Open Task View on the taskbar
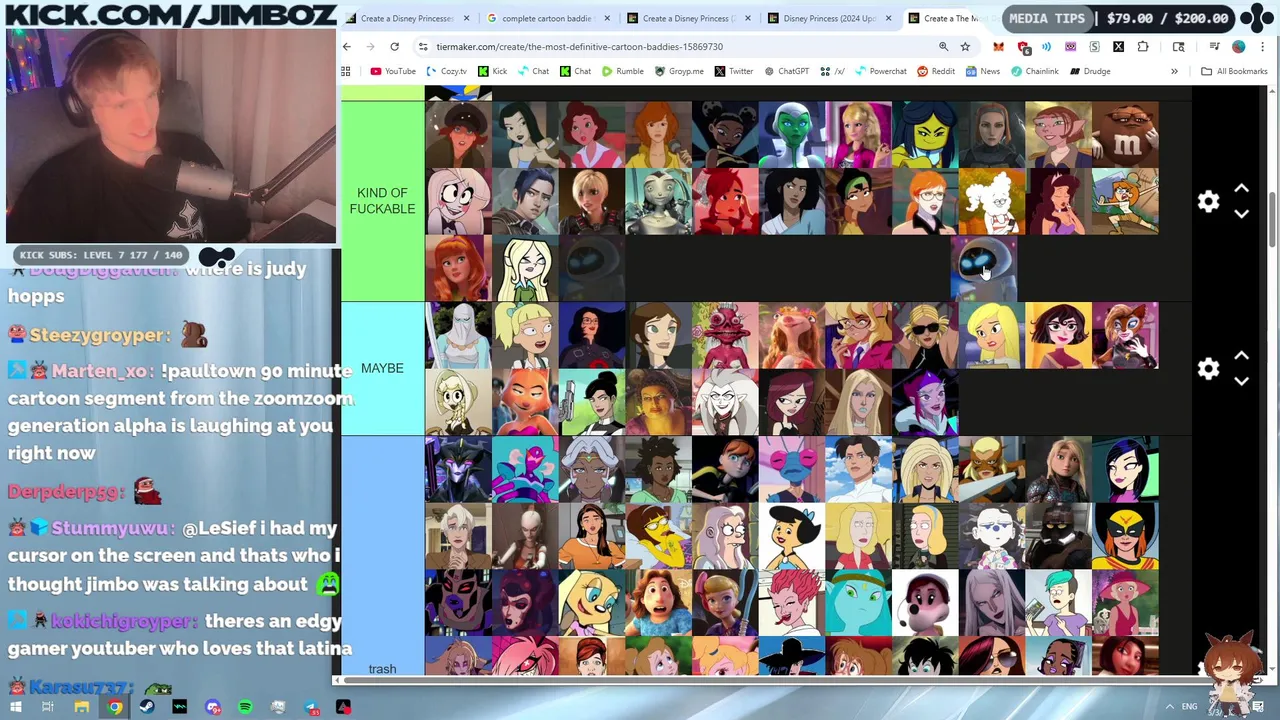The width and height of the screenshot is (1280, 720). click(x=48, y=707)
